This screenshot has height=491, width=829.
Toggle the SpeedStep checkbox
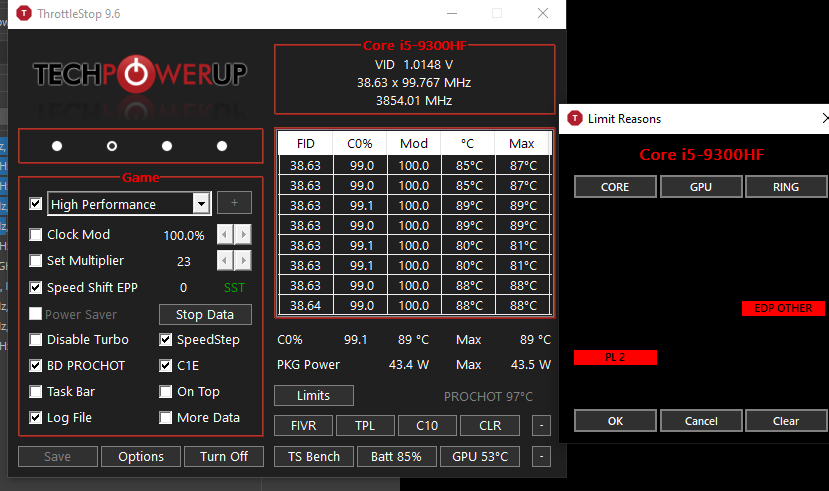165,339
